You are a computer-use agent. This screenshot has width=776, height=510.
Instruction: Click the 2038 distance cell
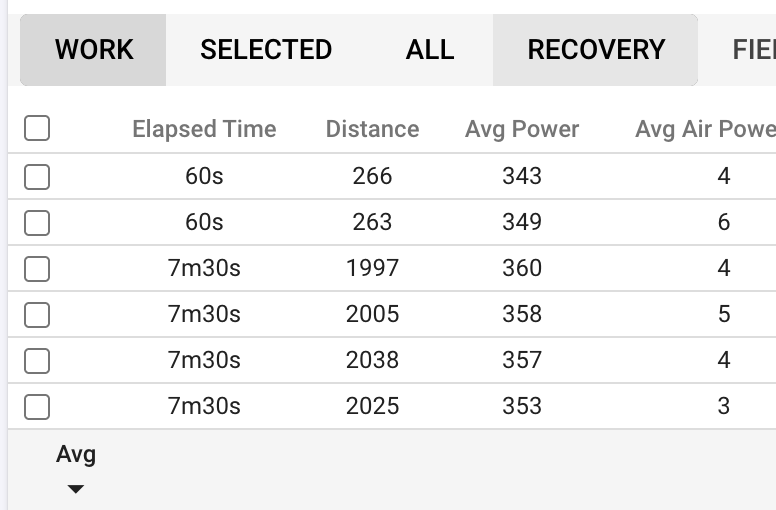[x=372, y=360]
